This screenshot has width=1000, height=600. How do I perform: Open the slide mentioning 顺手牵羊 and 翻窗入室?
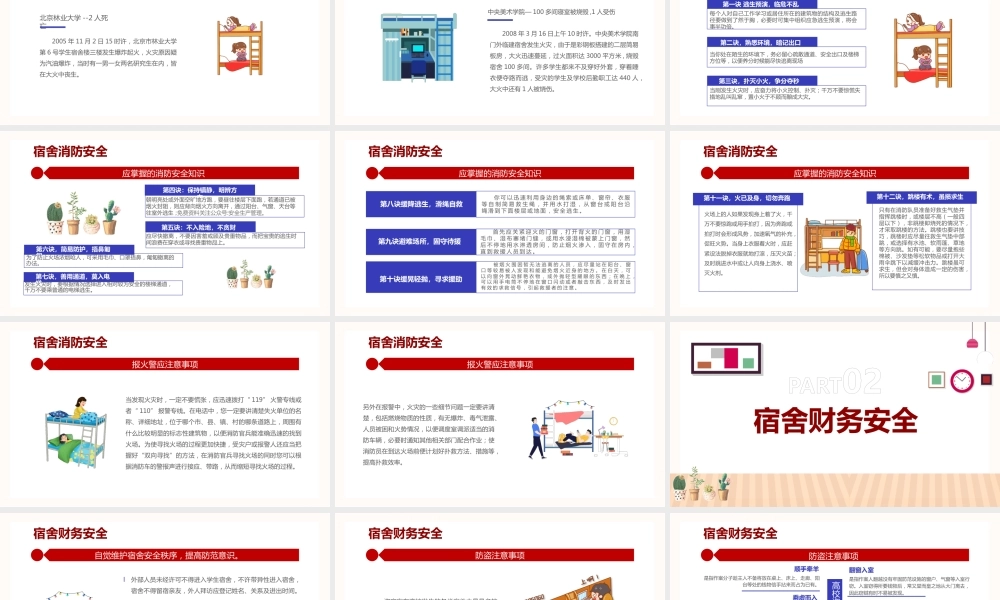point(835,557)
